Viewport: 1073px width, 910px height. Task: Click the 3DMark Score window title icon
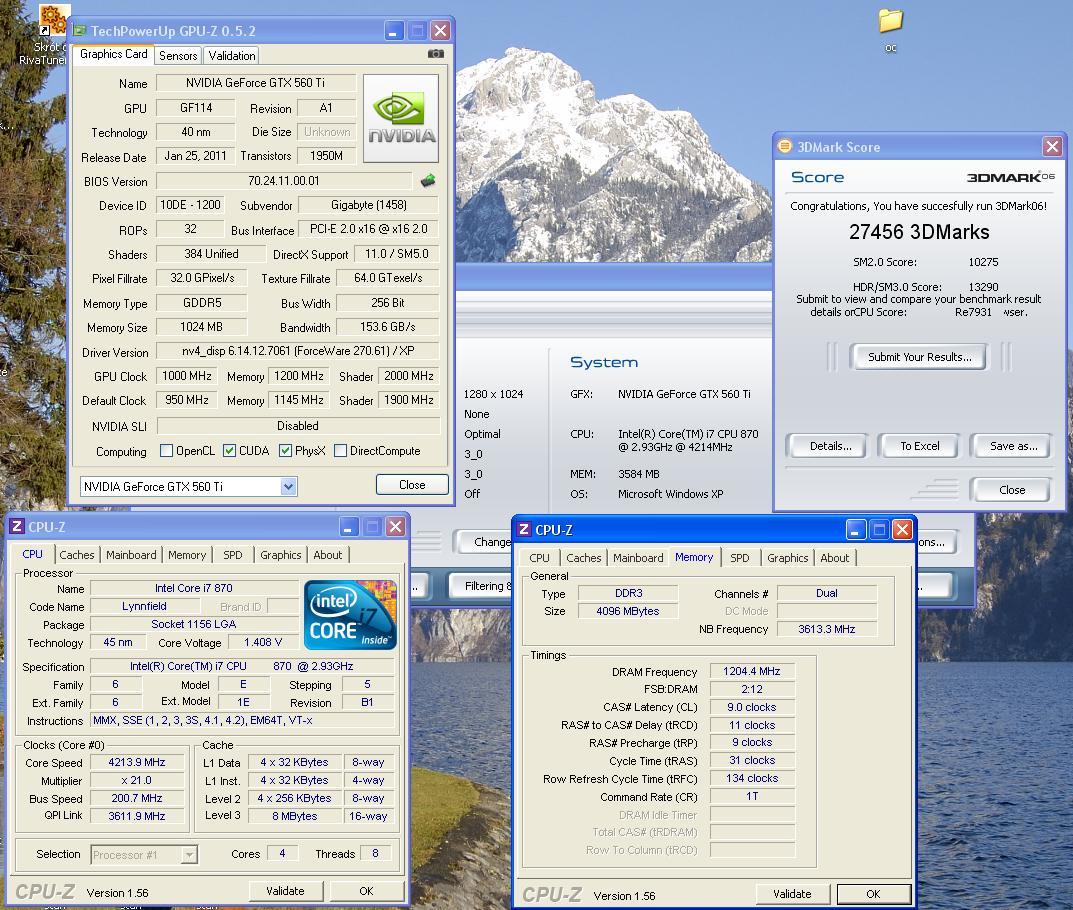coord(785,146)
